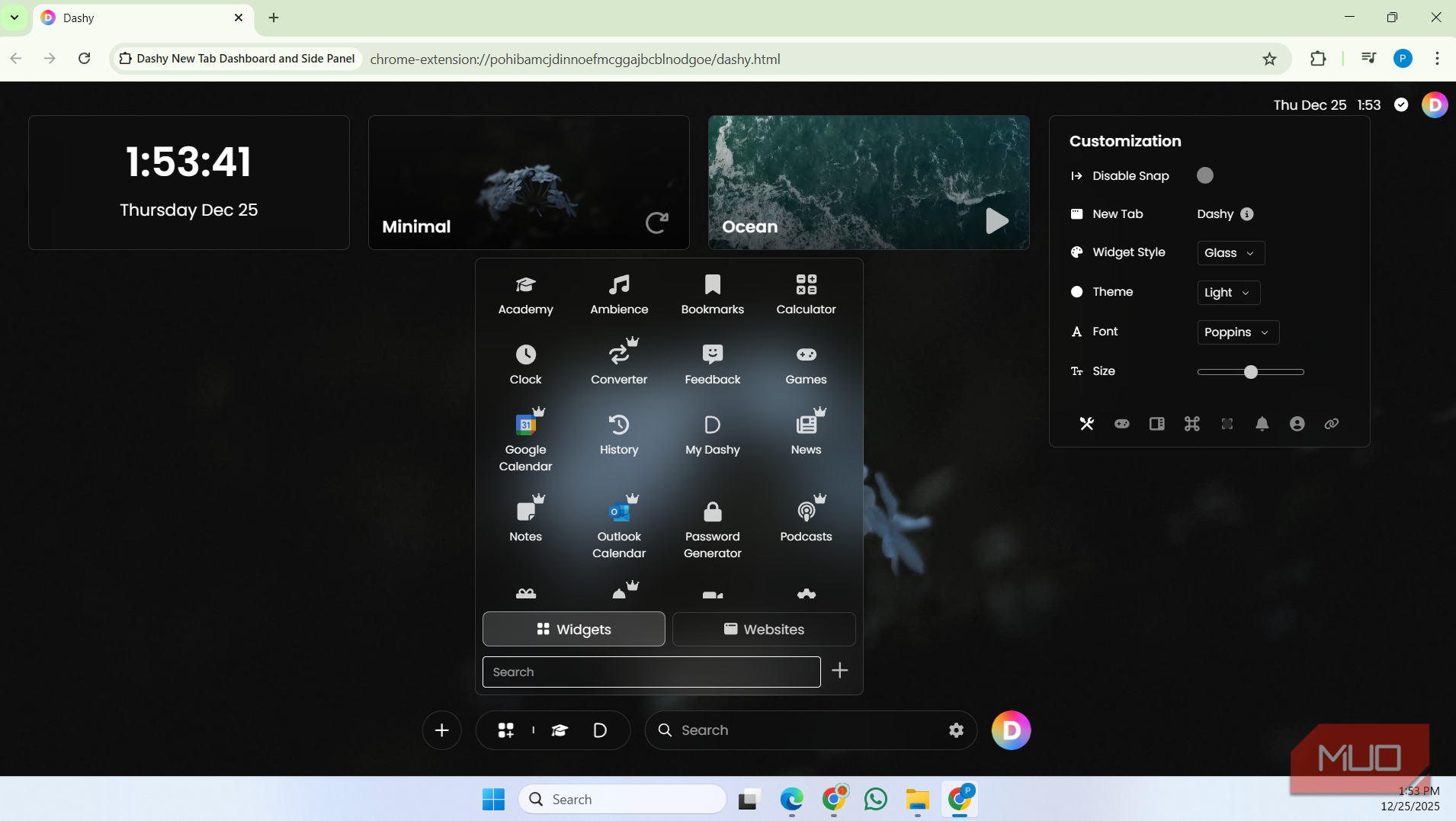Open the side panel settings icon
Viewport: 1456px width, 821px height.
point(1156,424)
